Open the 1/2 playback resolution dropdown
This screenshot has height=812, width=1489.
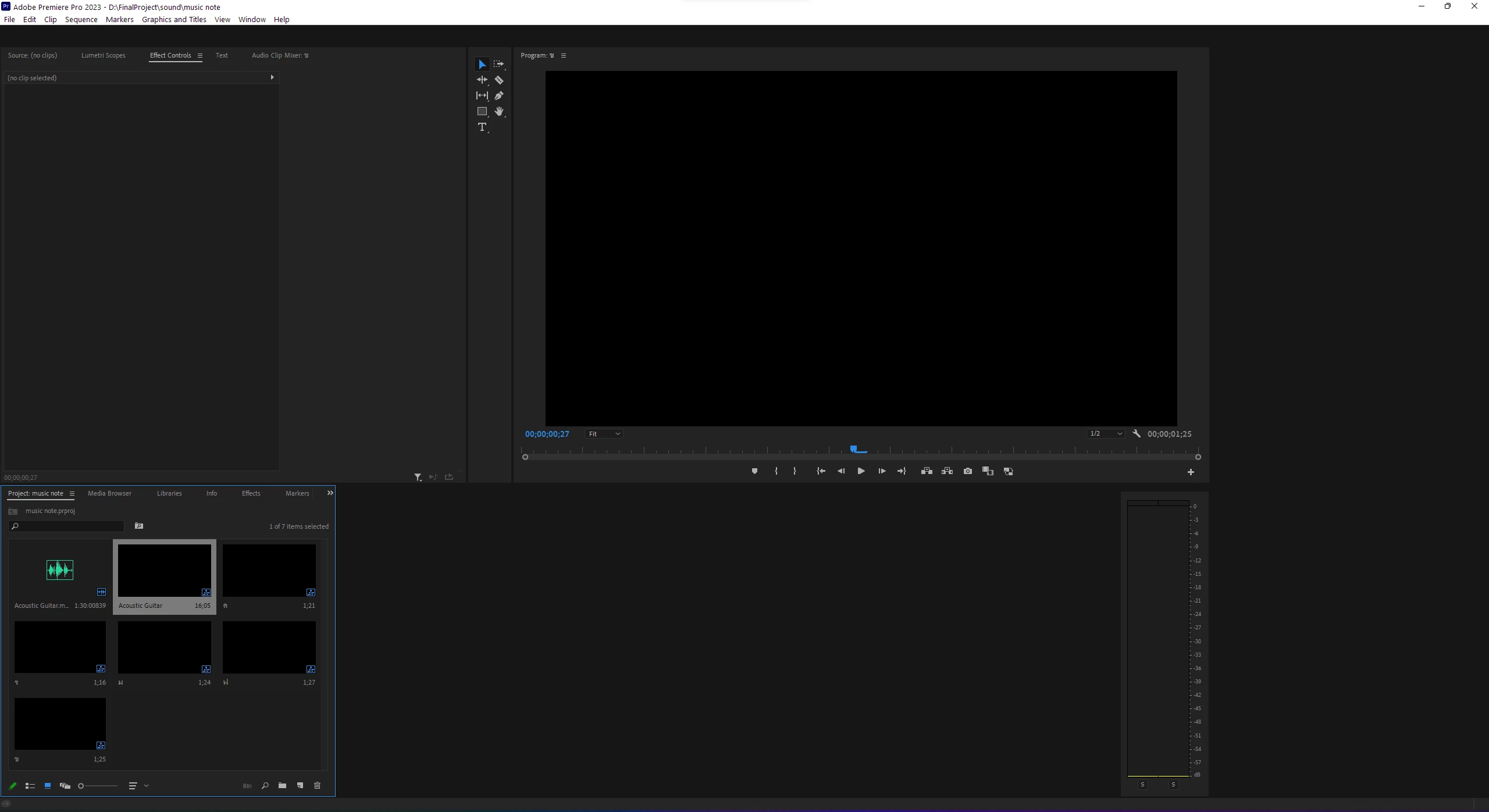(1106, 434)
